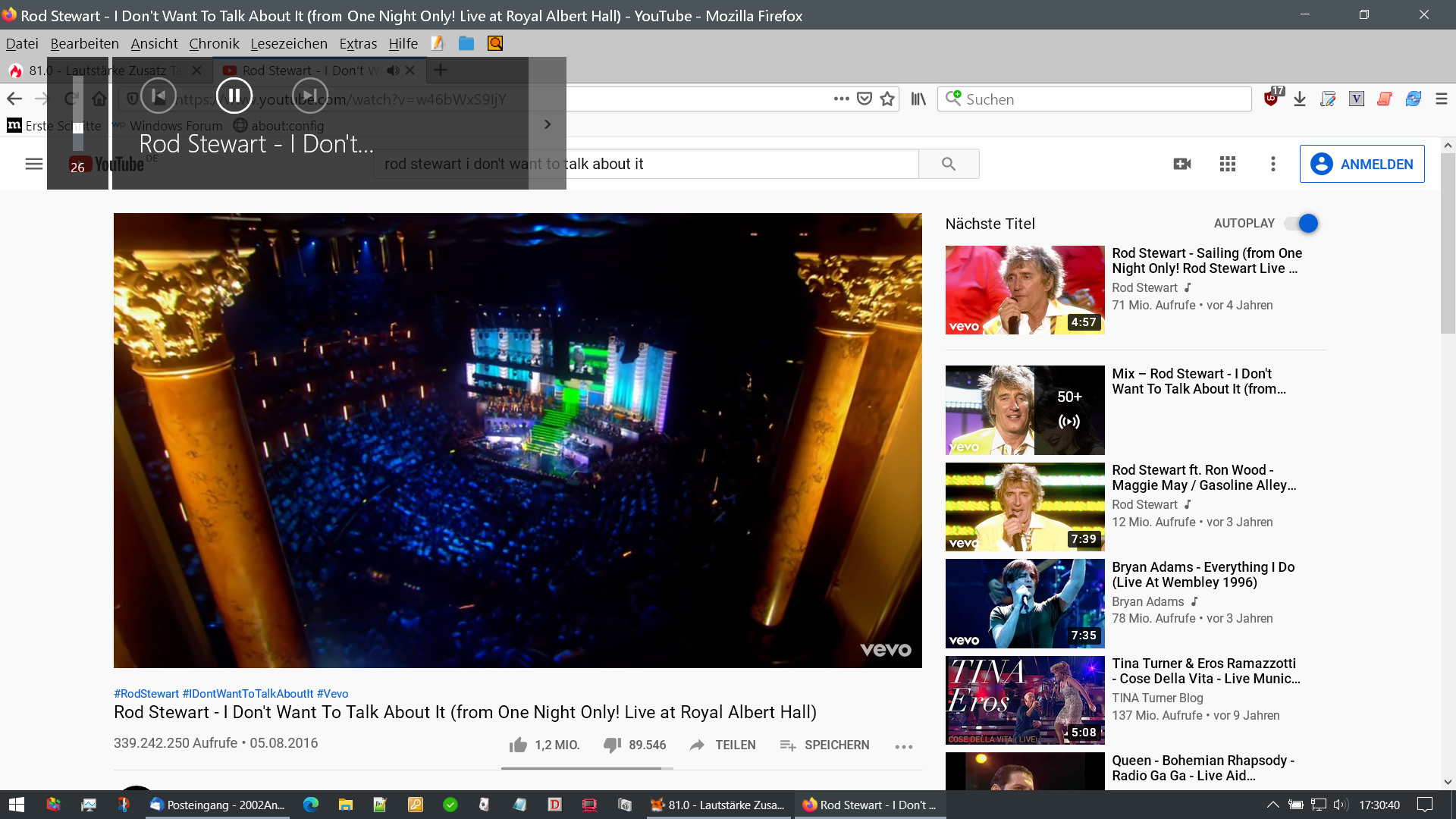
Task: Click the ANMELDEN sign-in button
Action: pos(1362,164)
